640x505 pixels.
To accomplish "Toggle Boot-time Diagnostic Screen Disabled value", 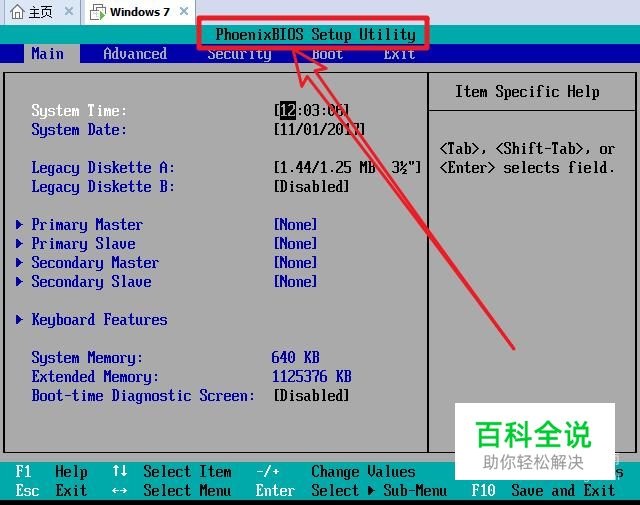I will click(x=311, y=395).
